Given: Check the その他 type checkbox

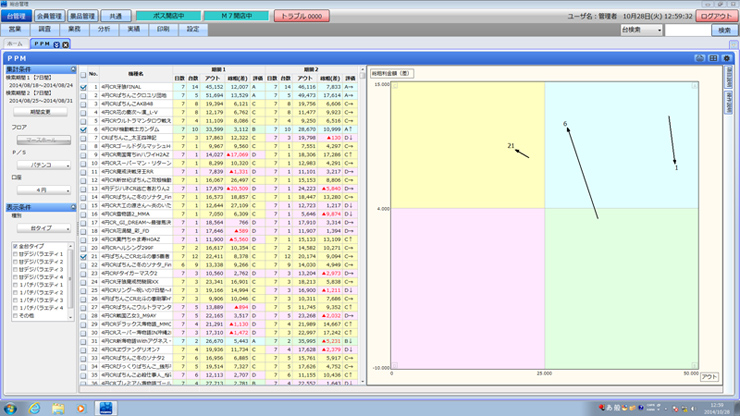Looking at the screenshot, I should click(x=16, y=315).
